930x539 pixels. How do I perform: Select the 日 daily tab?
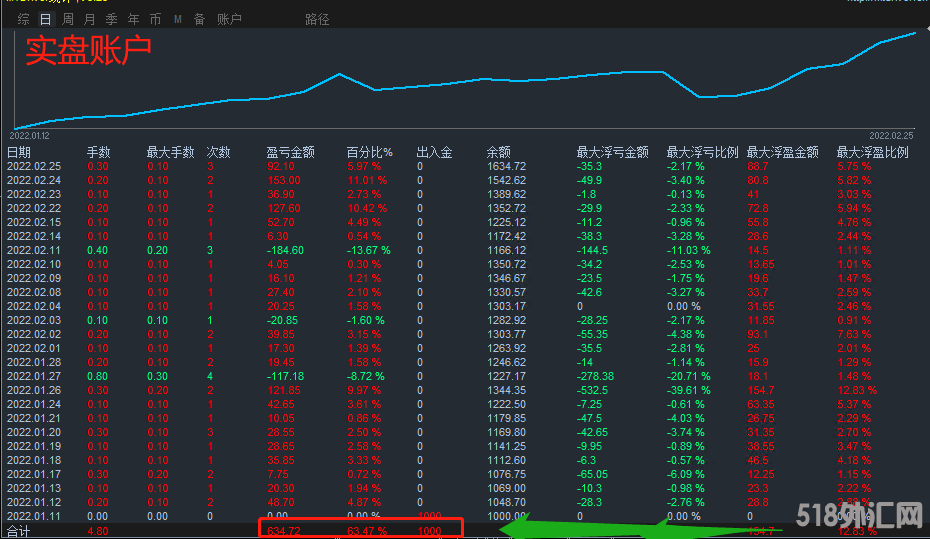tap(45, 19)
